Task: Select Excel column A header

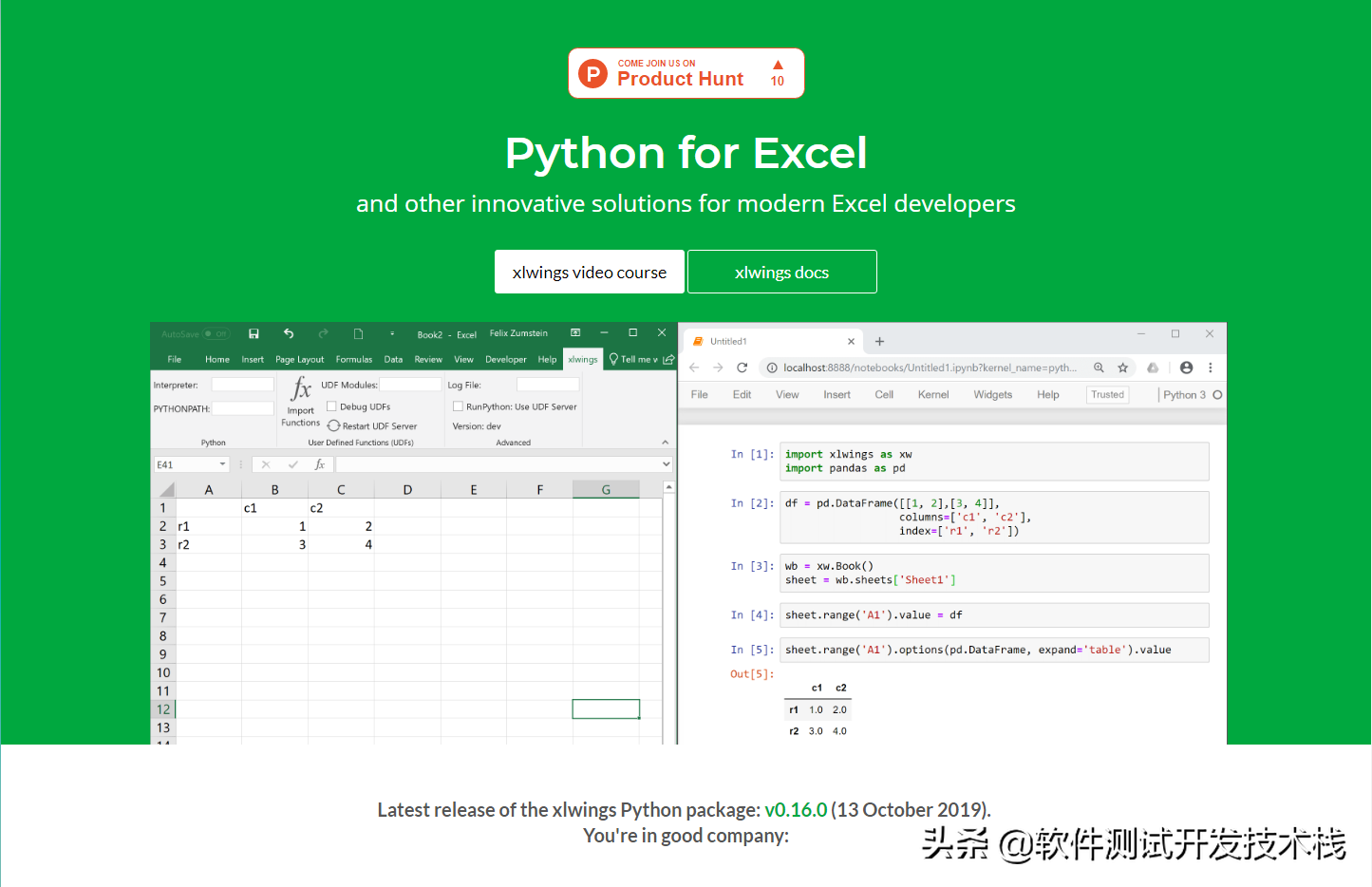Action: pos(209,489)
